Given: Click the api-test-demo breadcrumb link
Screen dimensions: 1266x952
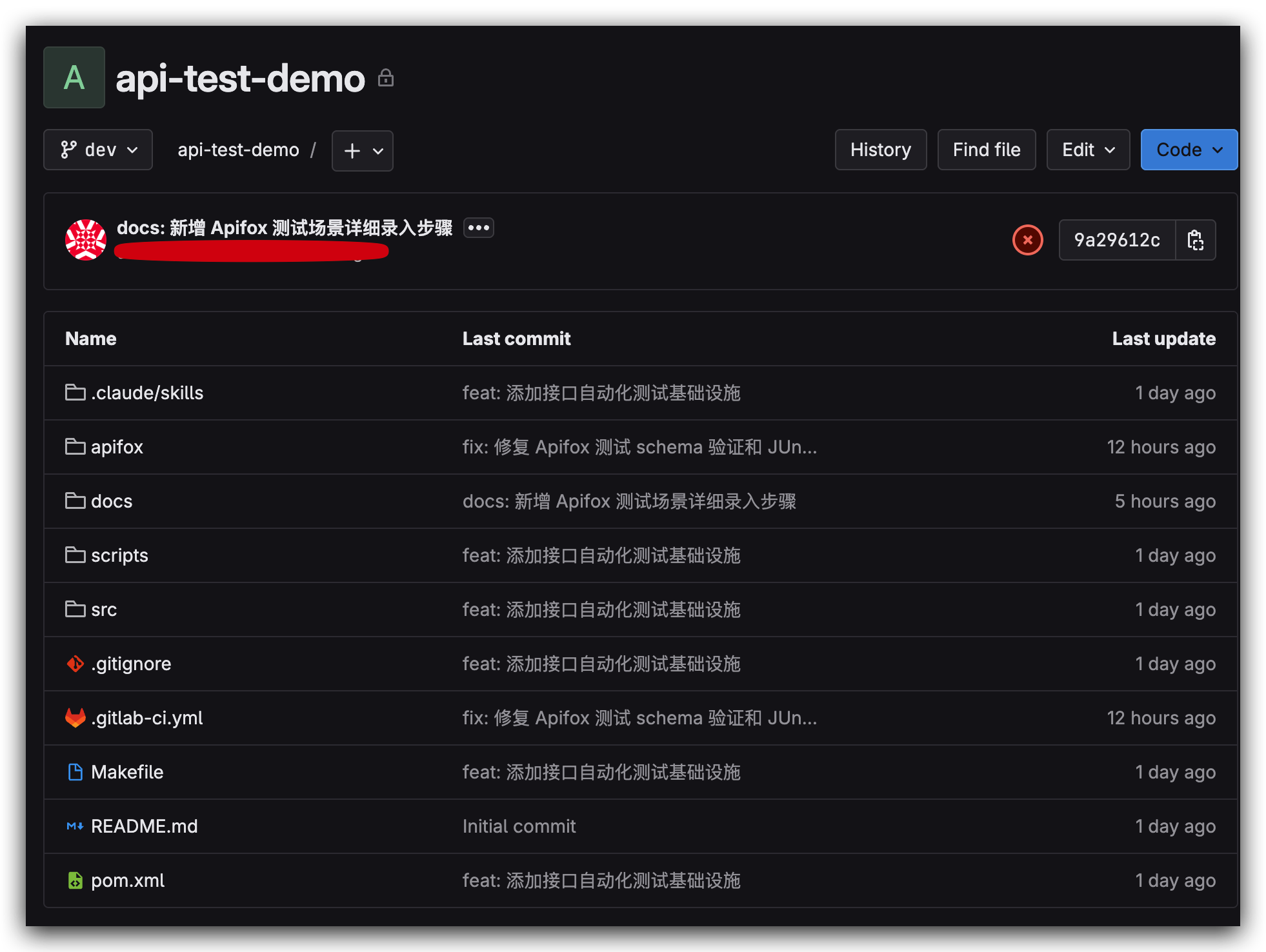Looking at the screenshot, I should click(x=238, y=150).
